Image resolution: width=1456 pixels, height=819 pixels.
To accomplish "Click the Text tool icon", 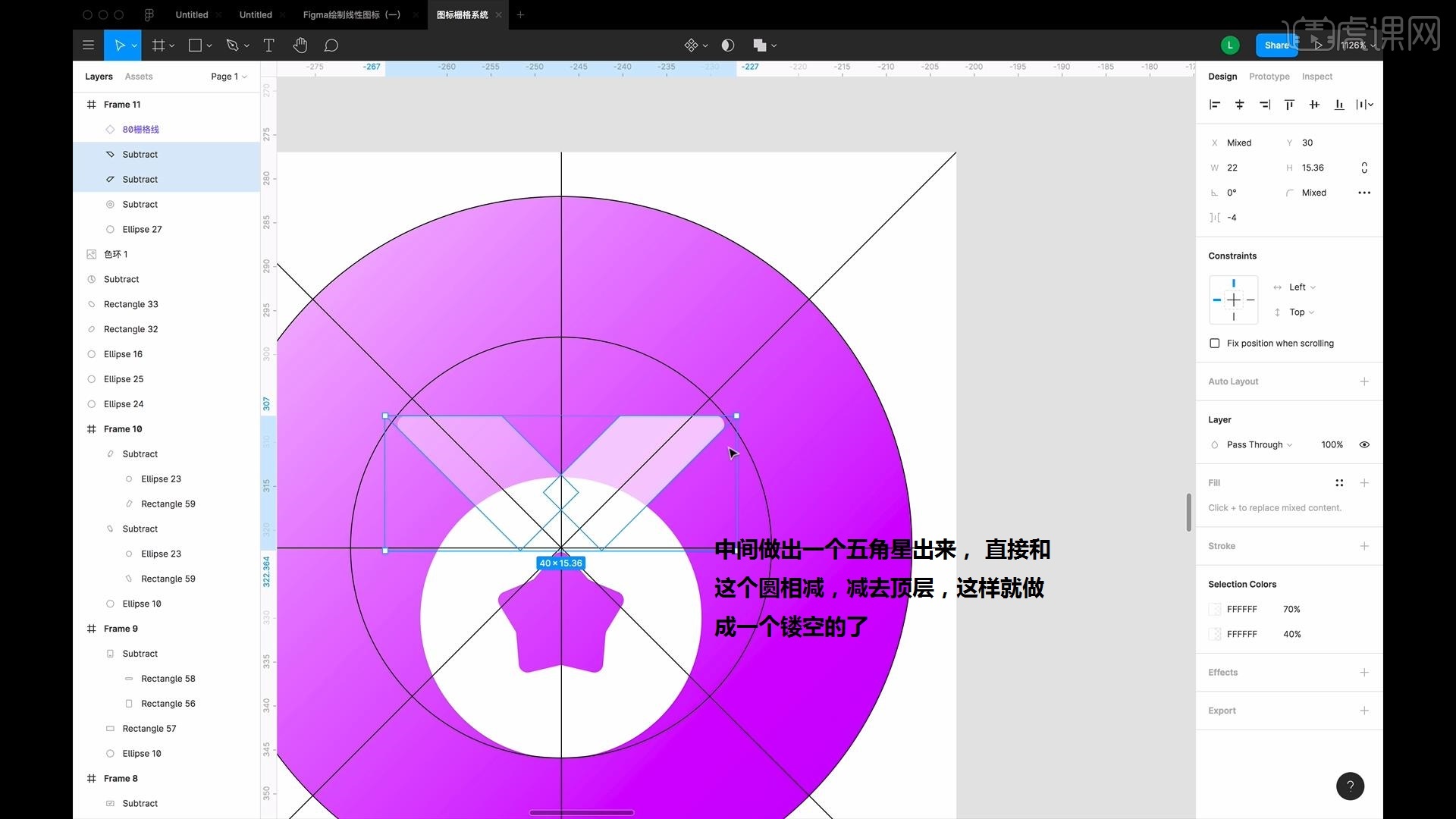I will tap(269, 45).
